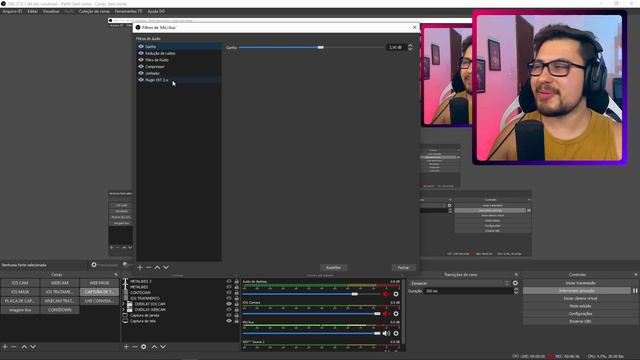
Task: Toggle visibility of Captura de tela source
Action: click(229, 321)
